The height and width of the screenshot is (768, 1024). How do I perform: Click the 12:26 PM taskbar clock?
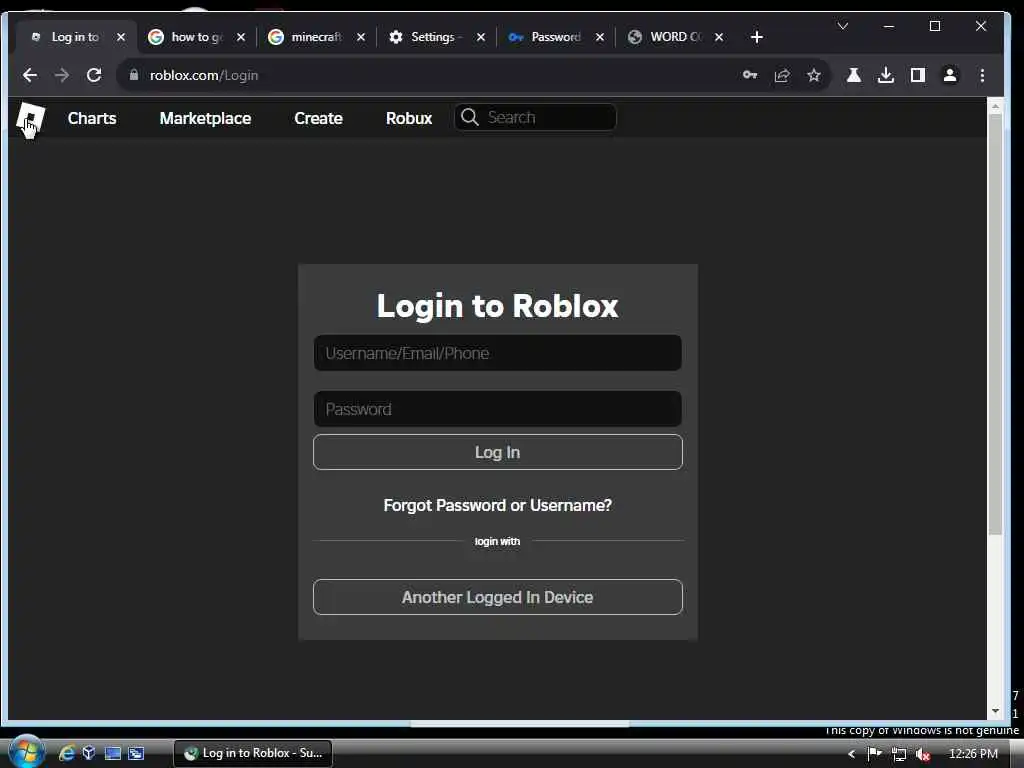(973, 754)
